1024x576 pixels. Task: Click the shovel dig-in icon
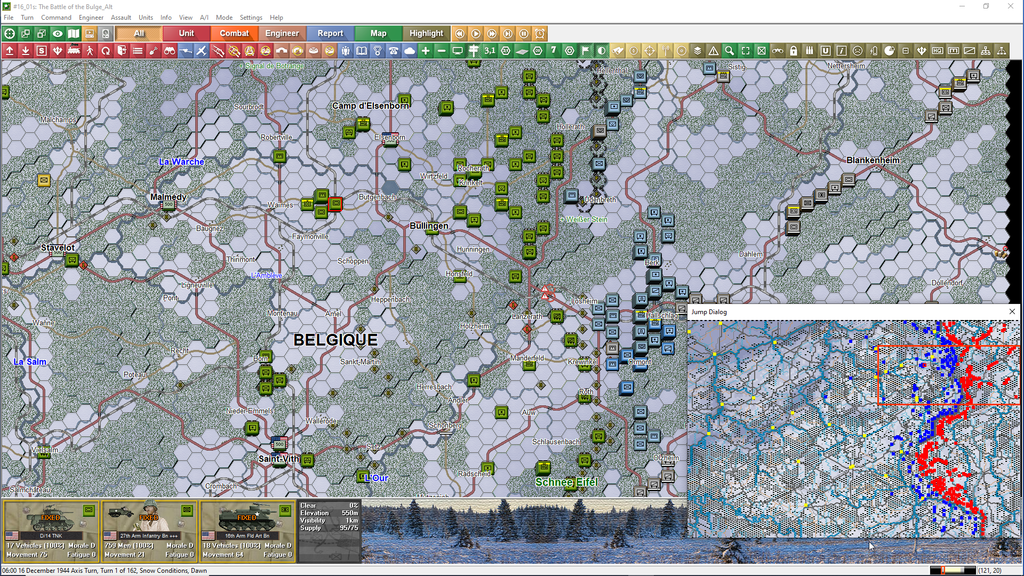tap(153, 50)
